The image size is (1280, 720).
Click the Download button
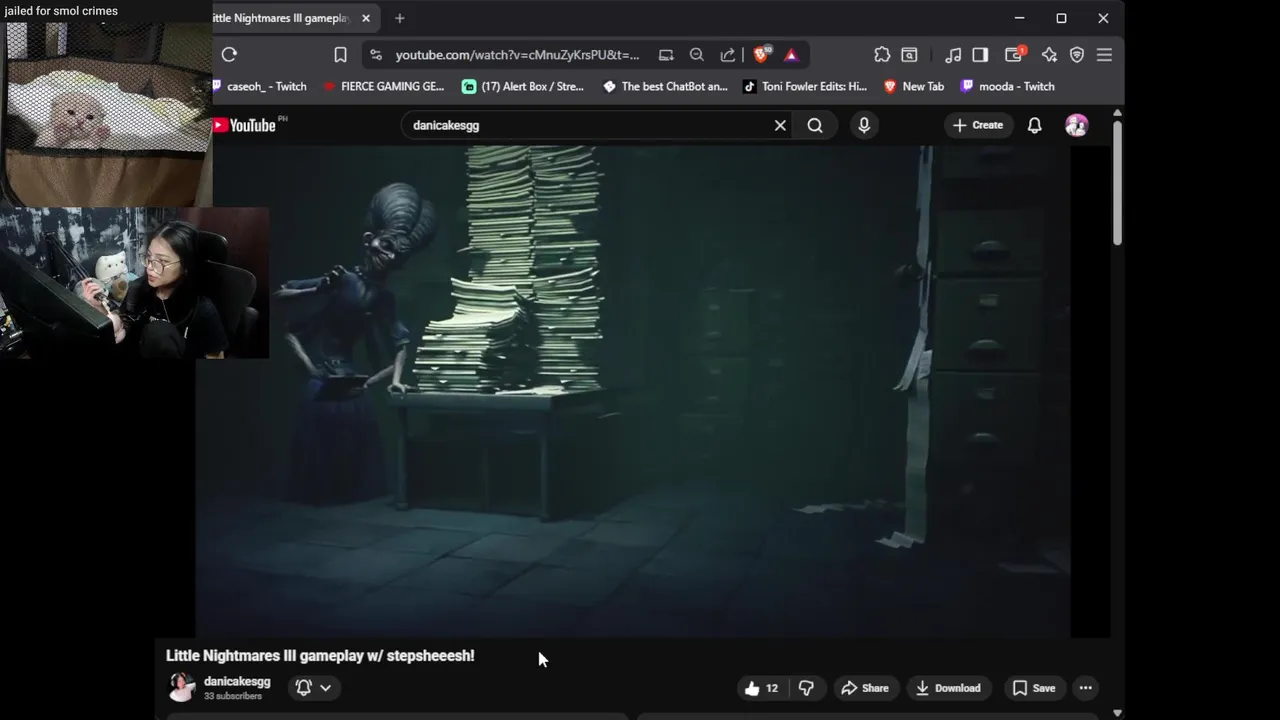coord(948,688)
